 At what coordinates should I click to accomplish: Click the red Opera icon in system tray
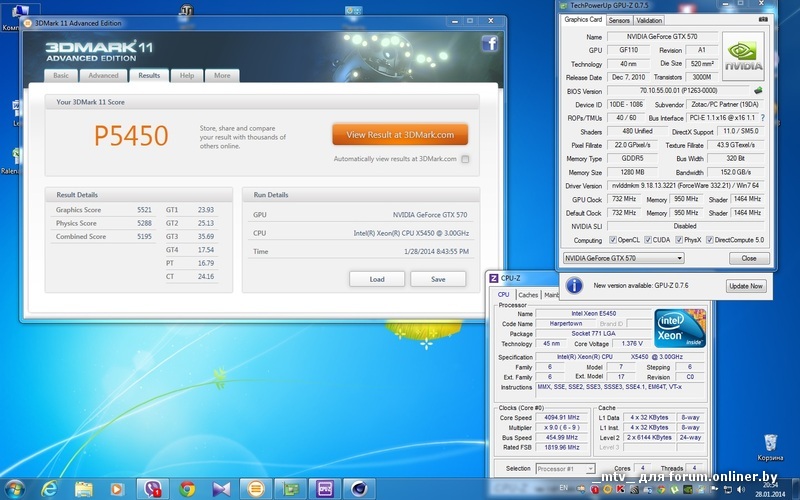pos(594,489)
